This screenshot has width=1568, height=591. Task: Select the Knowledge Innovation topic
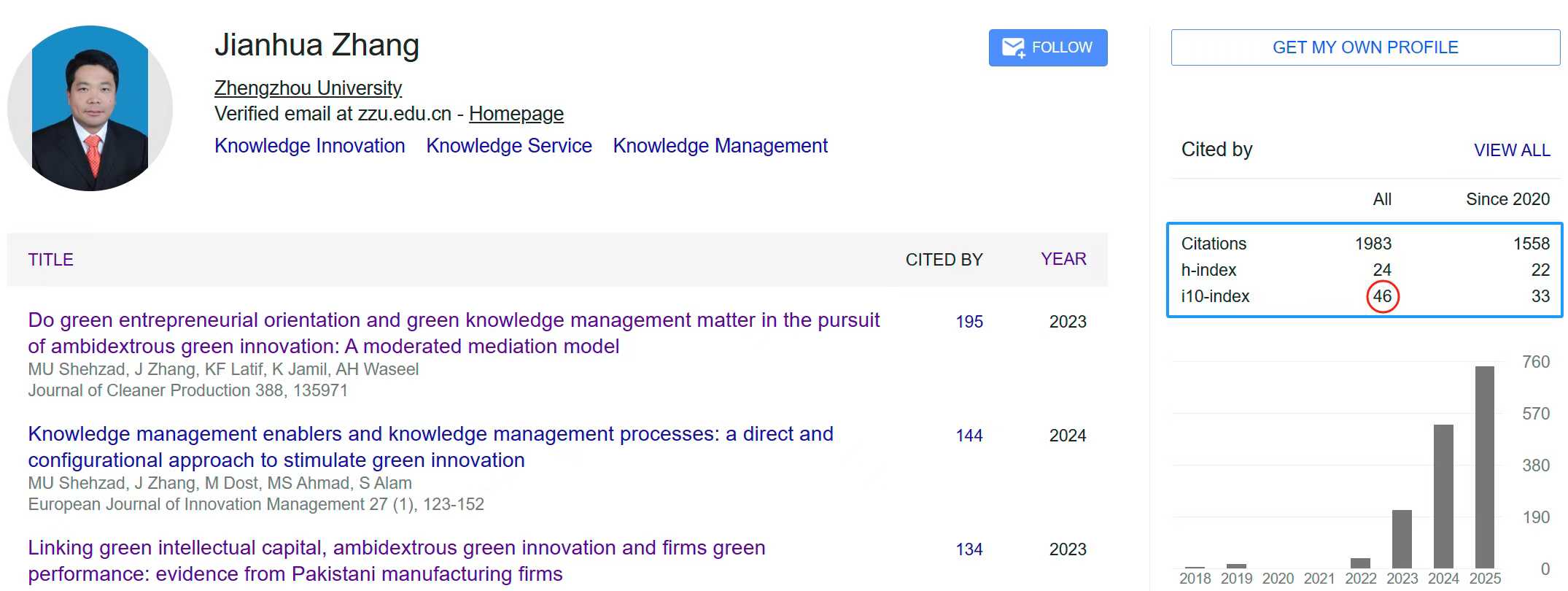(x=309, y=146)
